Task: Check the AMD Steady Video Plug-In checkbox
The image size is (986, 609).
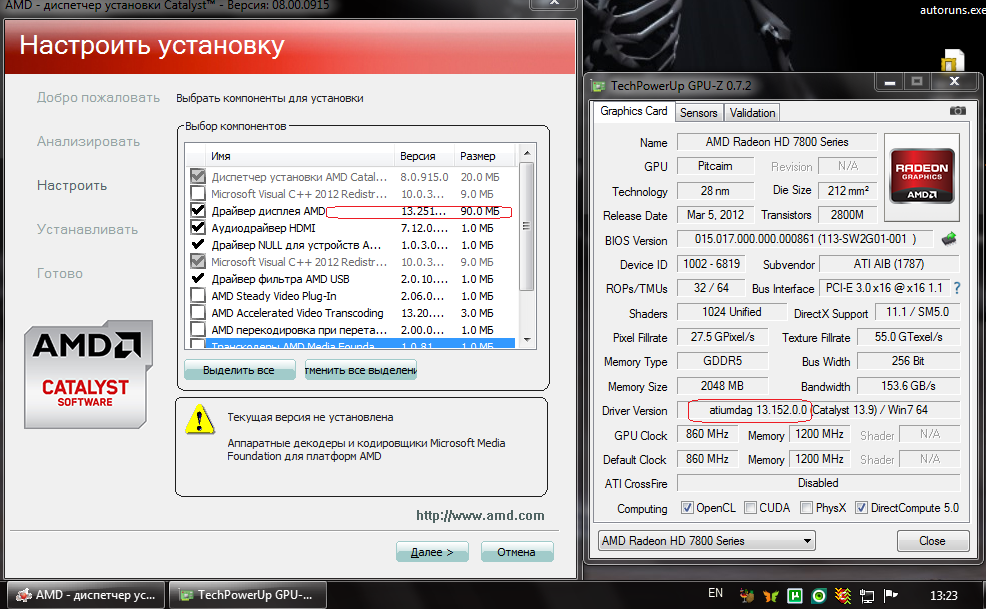Action: point(198,295)
